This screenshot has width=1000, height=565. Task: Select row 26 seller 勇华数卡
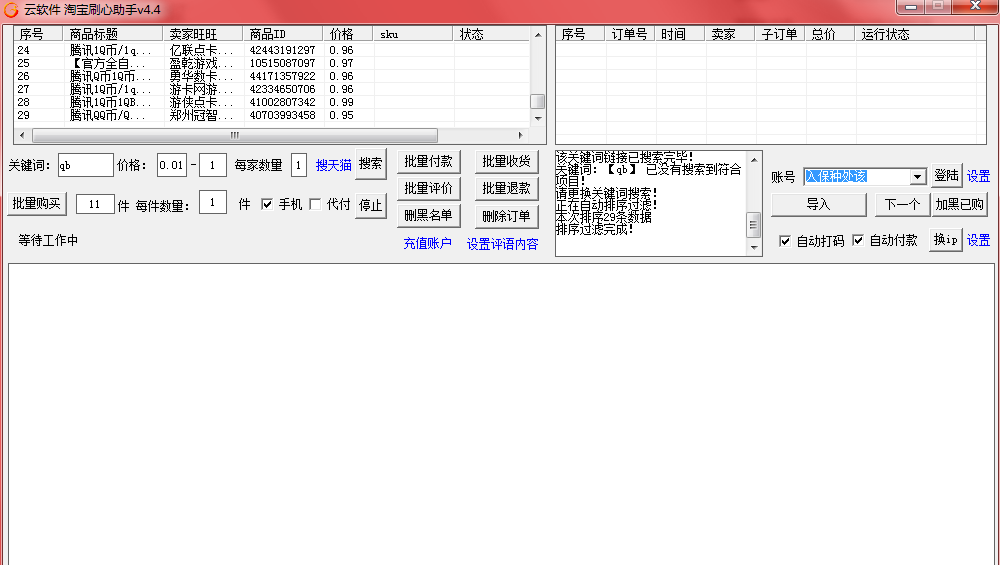(x=271, y=76)
